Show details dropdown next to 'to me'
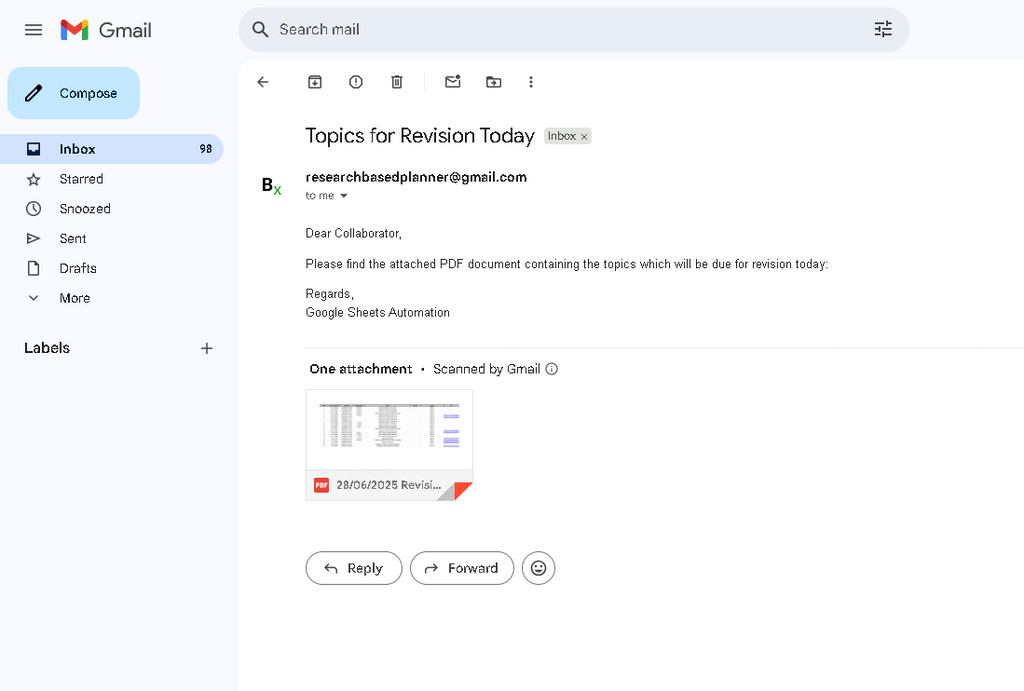Screen dimensions: 1024x691 pos(344,196)
